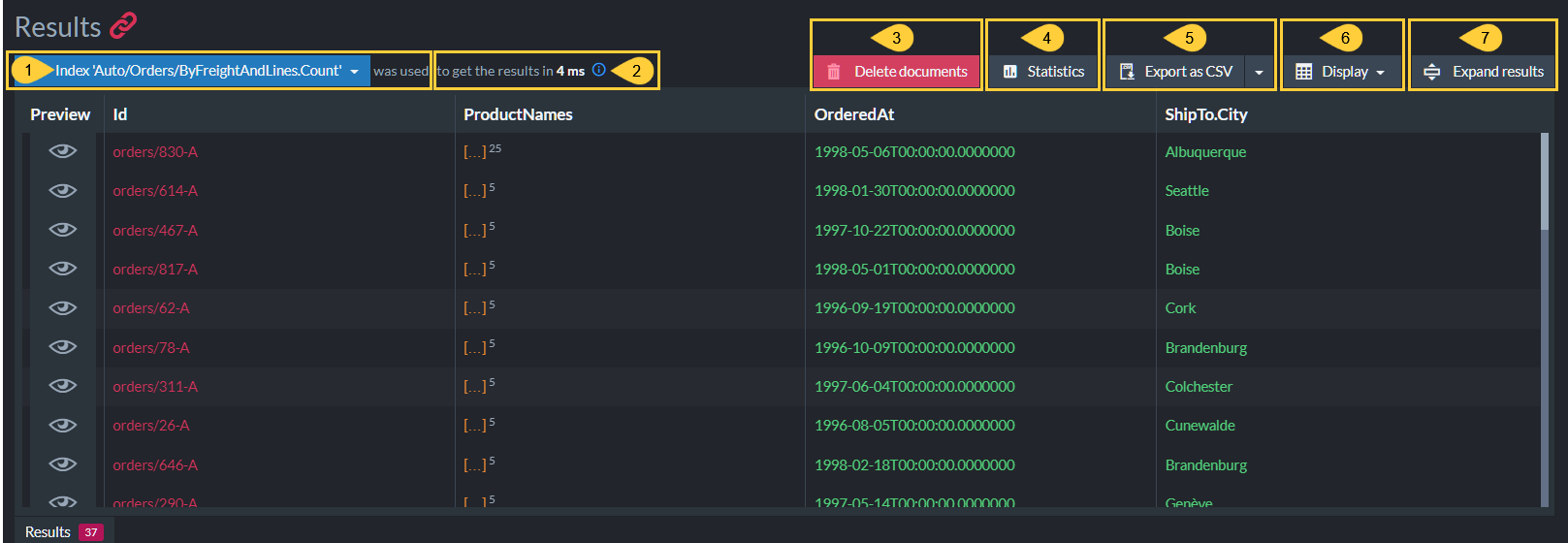Click the Delete documents trash button
1568x543 pixels.
(897, 72)
